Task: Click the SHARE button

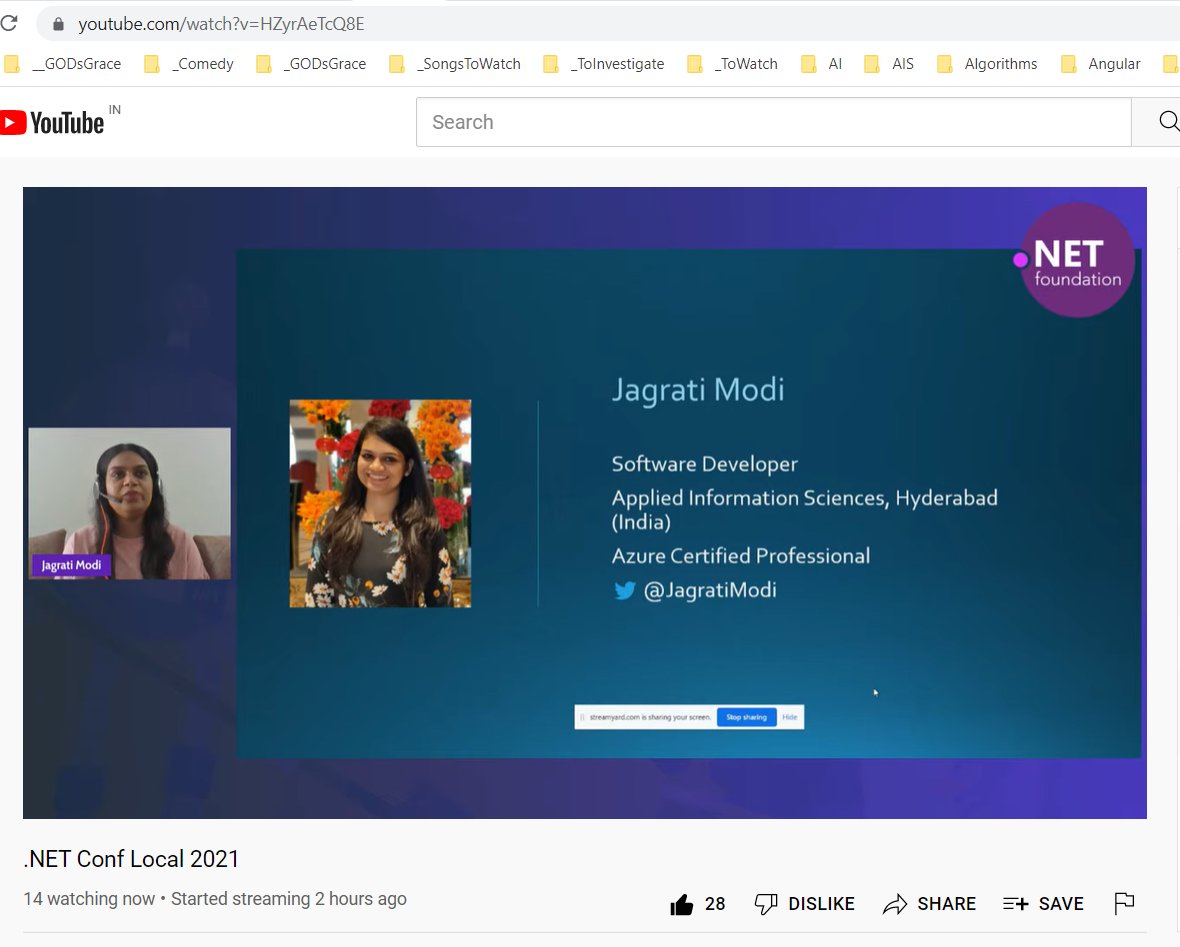Action: point(929,904)
